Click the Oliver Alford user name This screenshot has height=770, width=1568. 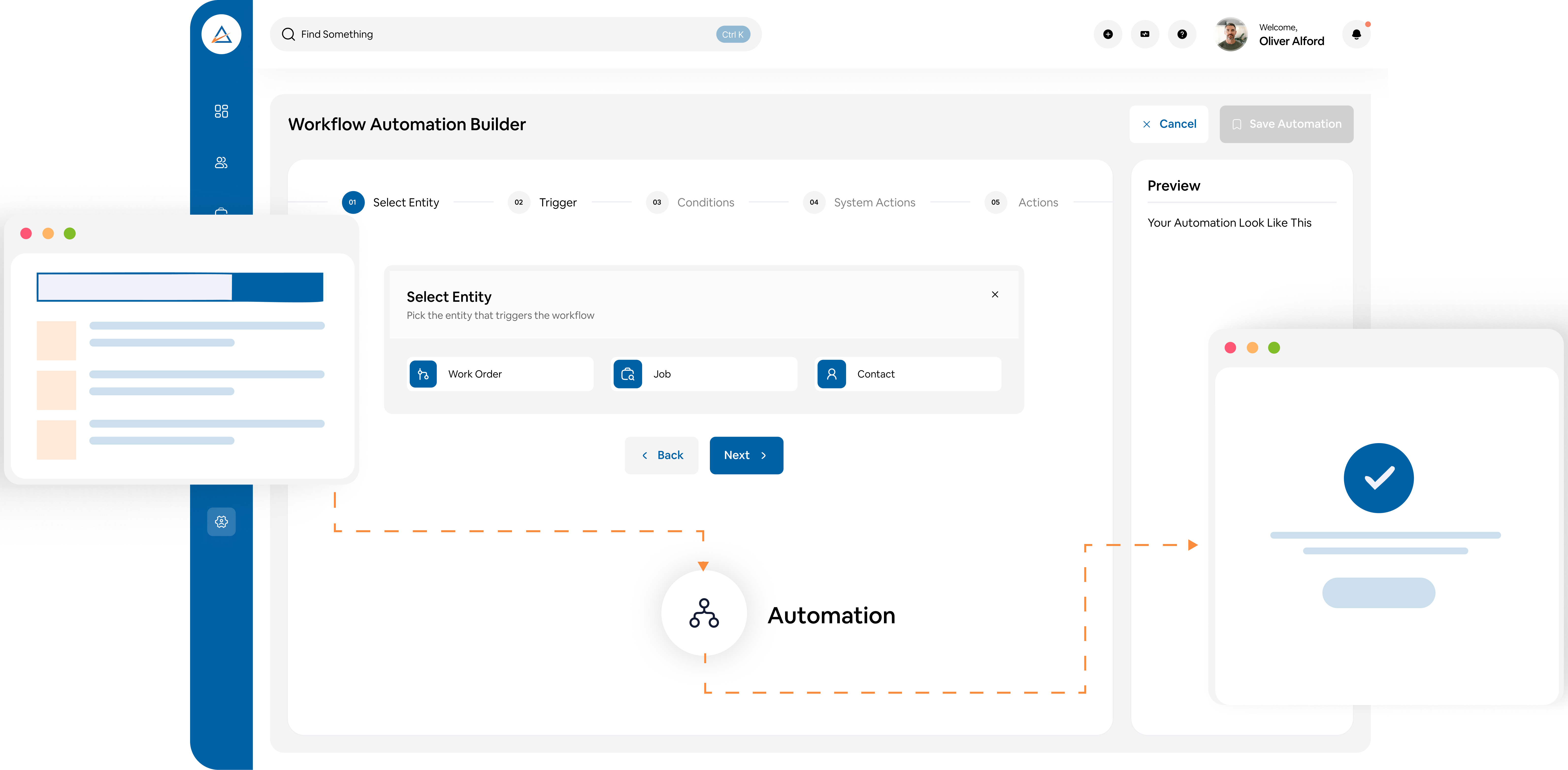[1292, 41]
